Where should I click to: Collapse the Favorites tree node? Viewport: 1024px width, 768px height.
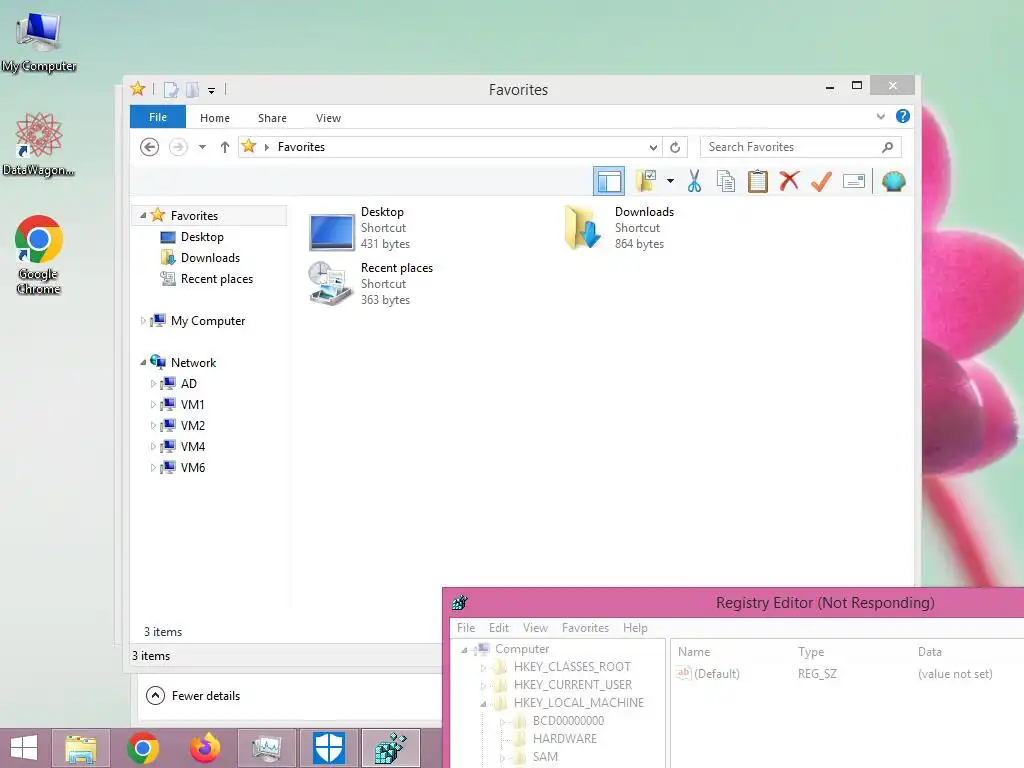point(143,215)
